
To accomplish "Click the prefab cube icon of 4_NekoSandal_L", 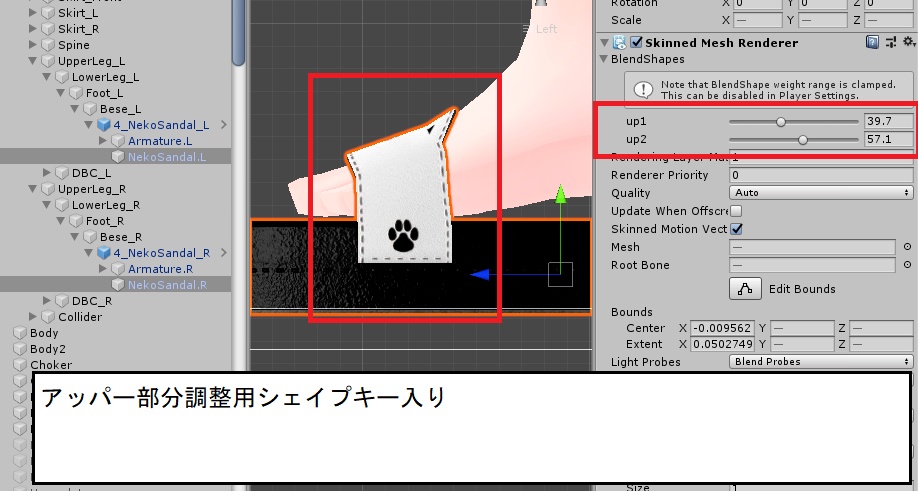I will [x=104, y=125].
